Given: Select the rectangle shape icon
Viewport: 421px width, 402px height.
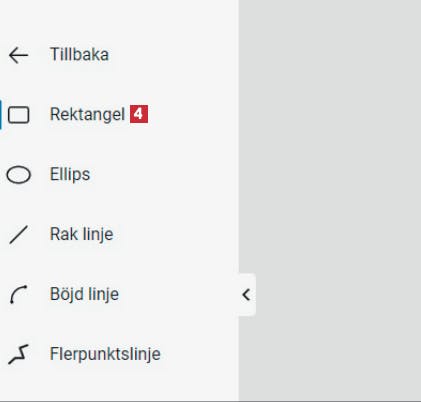Looking at the screenshot, I should (x=18, y=115).
